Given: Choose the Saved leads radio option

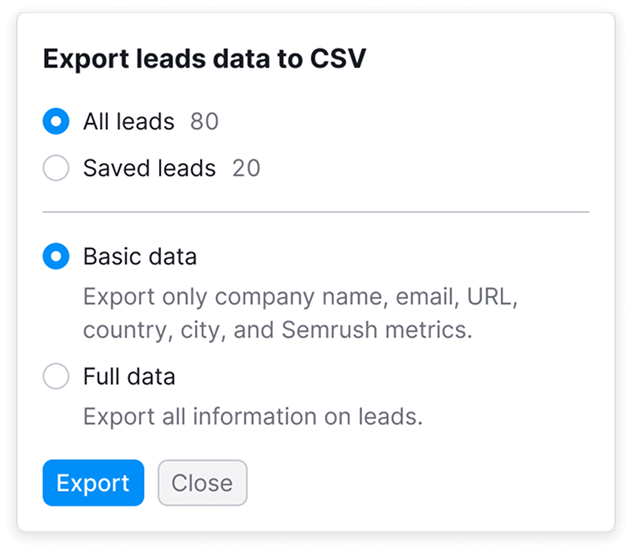Looking at the screenshot, I should pos(56,168).
